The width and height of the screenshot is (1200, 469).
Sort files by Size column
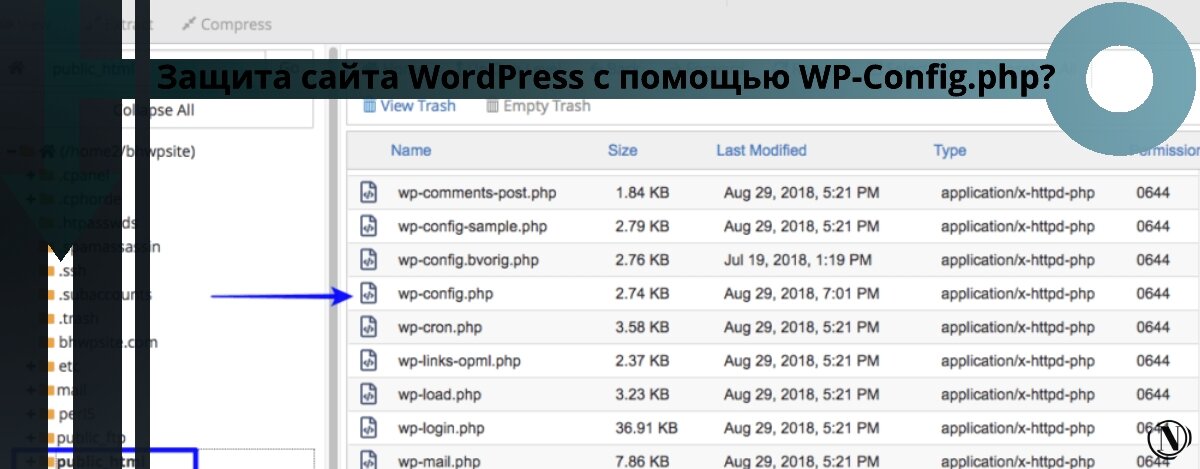[622, 150]
